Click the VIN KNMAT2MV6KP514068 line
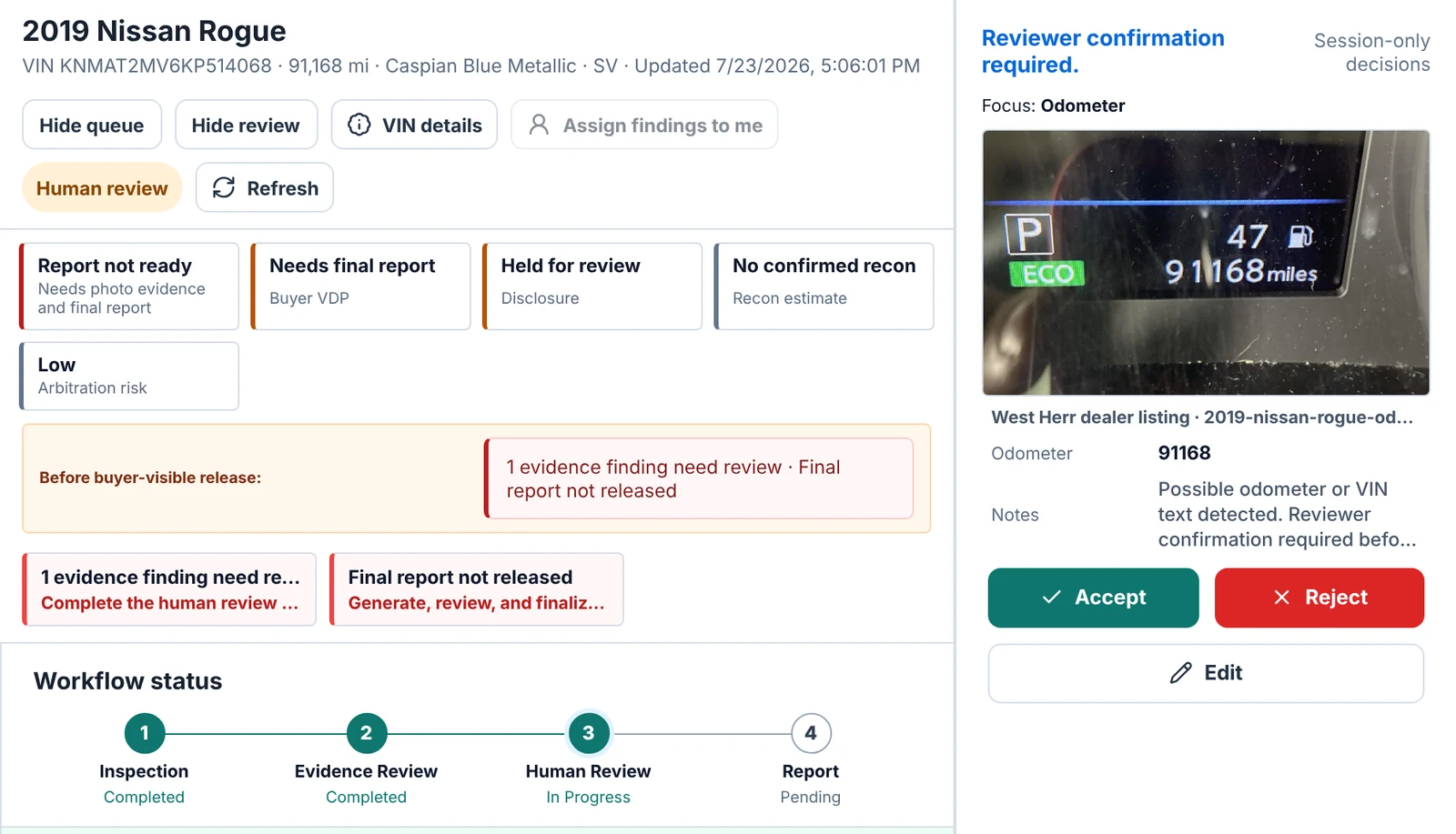Image resolution: width=1456 pixels, height=834 pixels. pyautogui.click(x=470, y=65)
